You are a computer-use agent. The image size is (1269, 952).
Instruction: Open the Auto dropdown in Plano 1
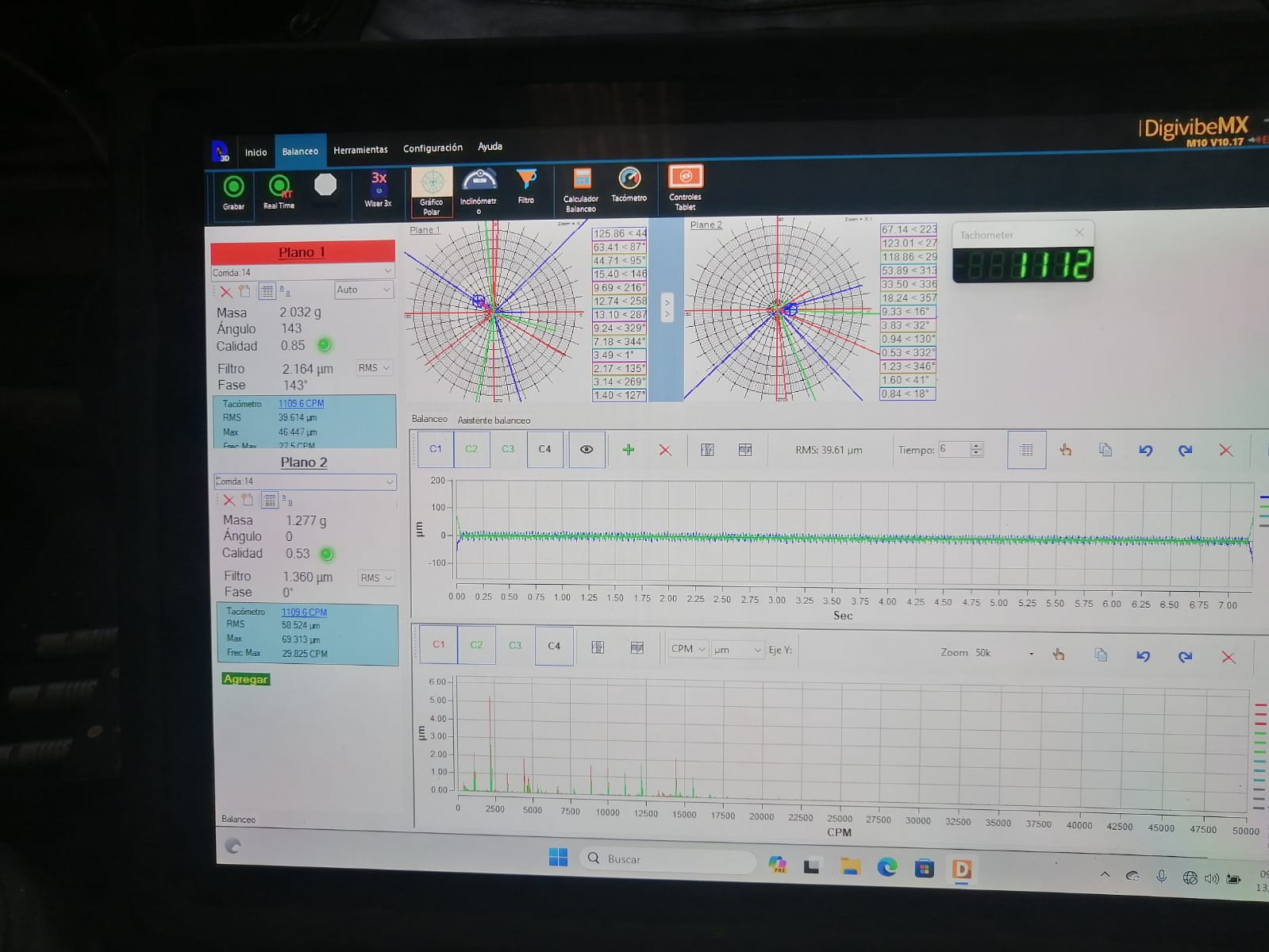pos(364,290)
